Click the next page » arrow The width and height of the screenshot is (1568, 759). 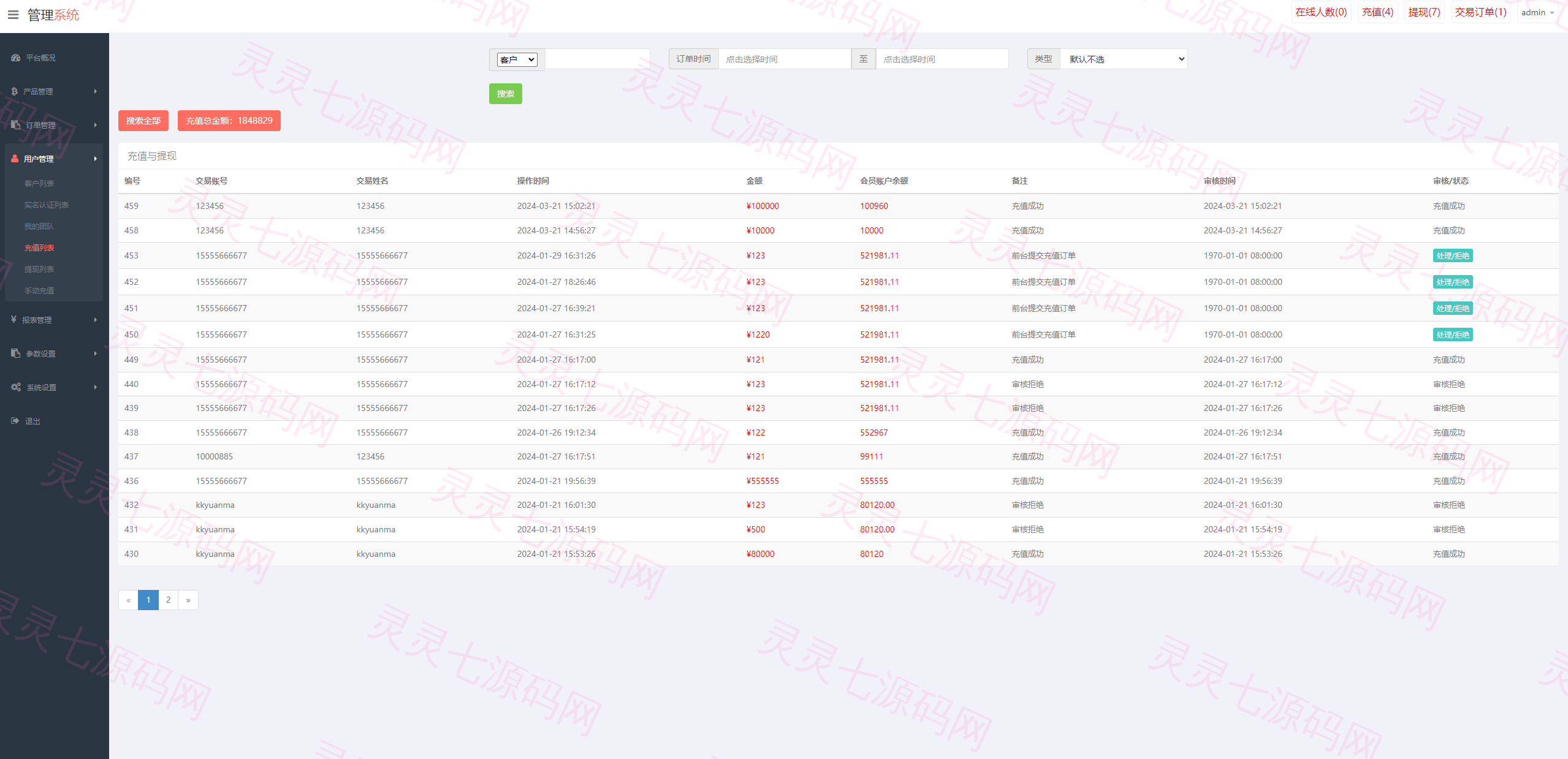188,600
